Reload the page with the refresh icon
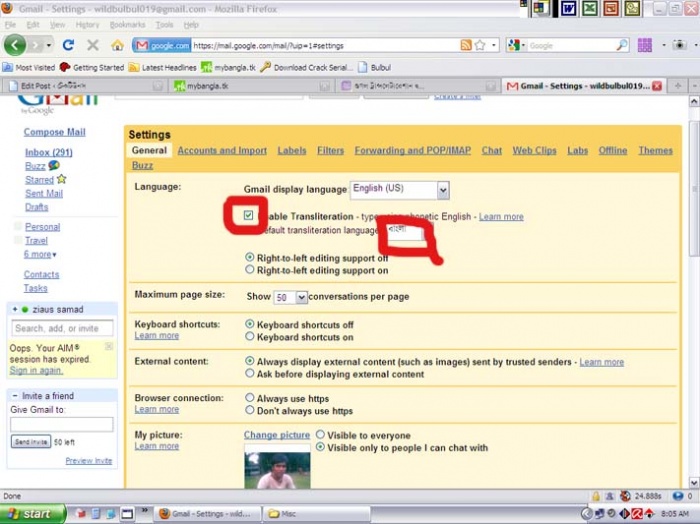Viewport: 700px width, 524px height. pyautogui.click(x=68, y=45)
